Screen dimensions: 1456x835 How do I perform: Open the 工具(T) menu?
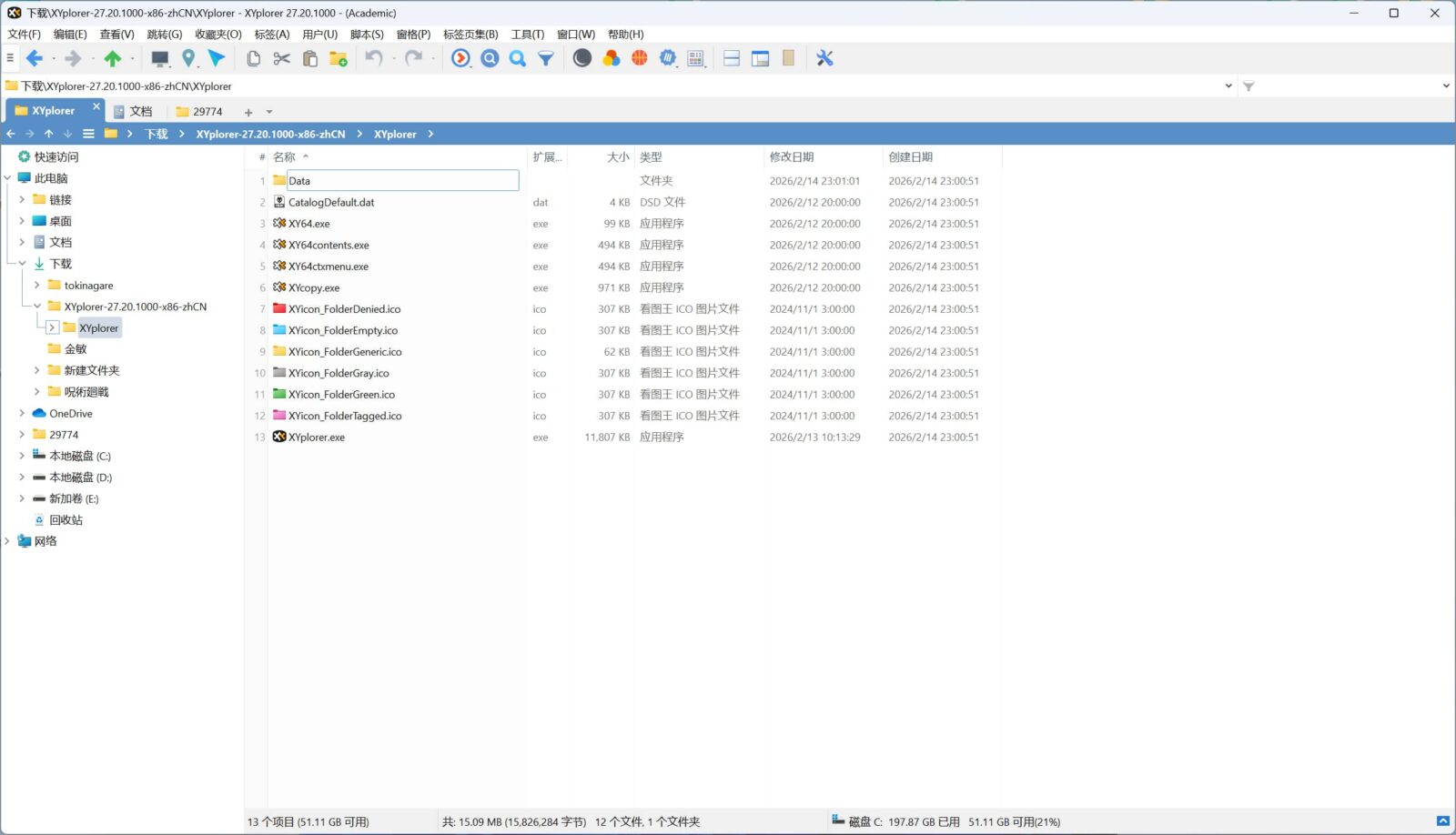point(528,35)
